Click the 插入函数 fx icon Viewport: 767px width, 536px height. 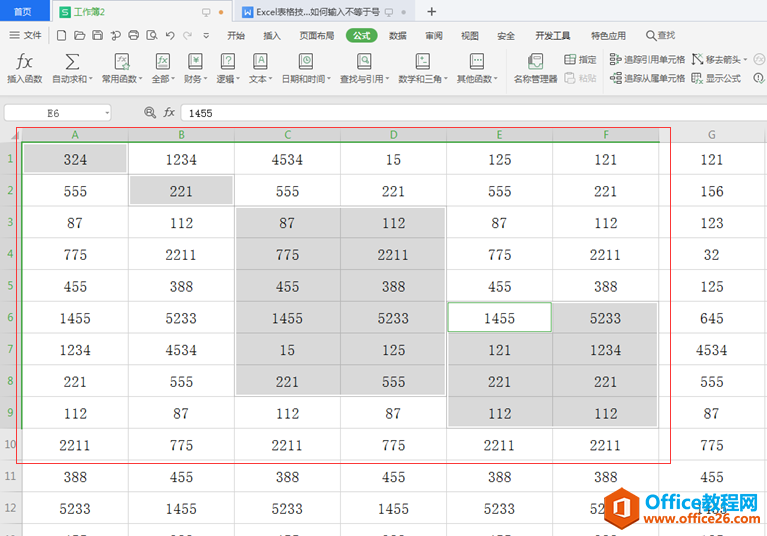(x=24, y=62)
